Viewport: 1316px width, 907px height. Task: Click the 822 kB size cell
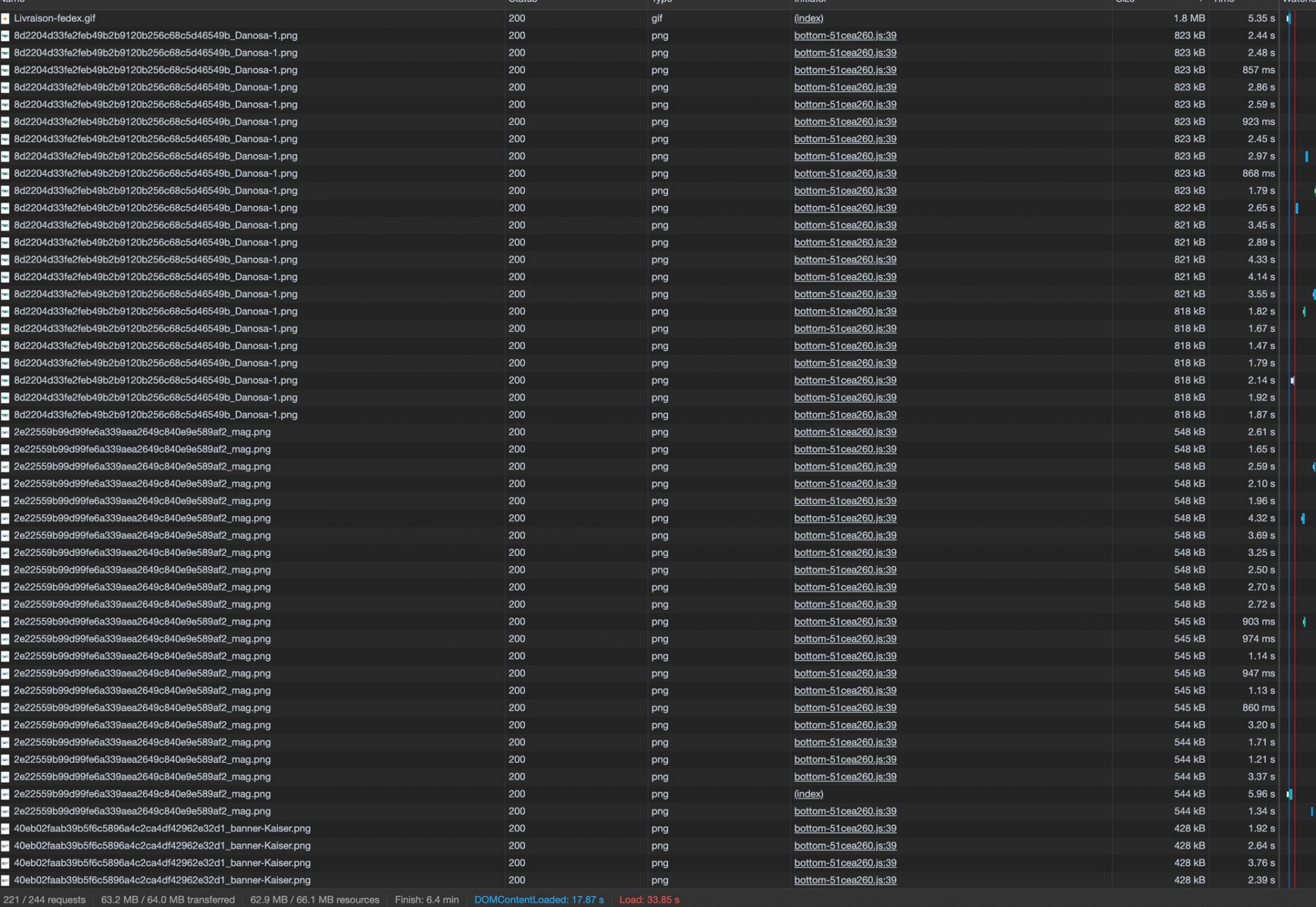tap(1189, 208)
